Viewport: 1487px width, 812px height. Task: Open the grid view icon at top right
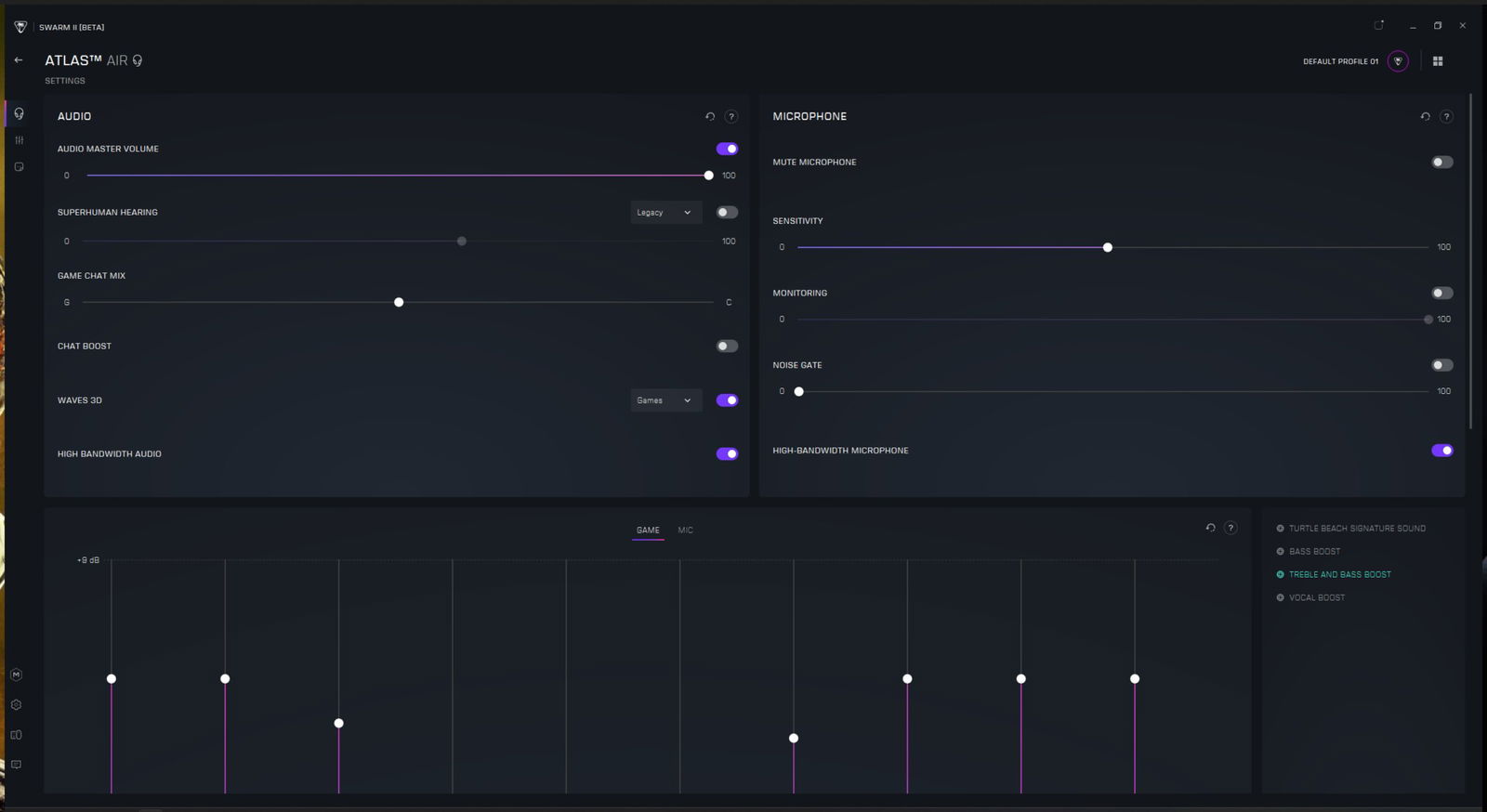pos(1438,61)
